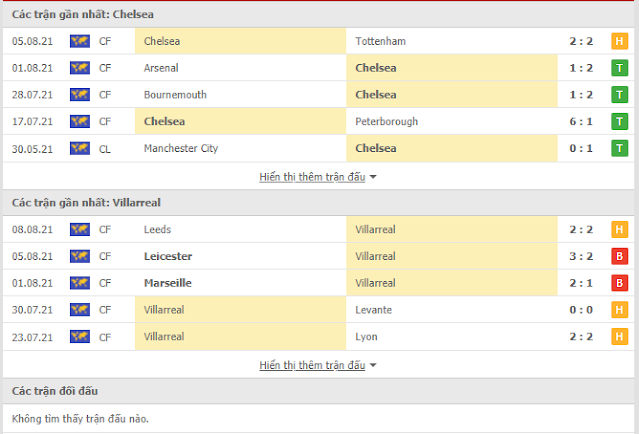The height and width of the screenshot is (434, 639).
Task: Click the red B badge in Marseille row
Action: (x=619, y=283)
